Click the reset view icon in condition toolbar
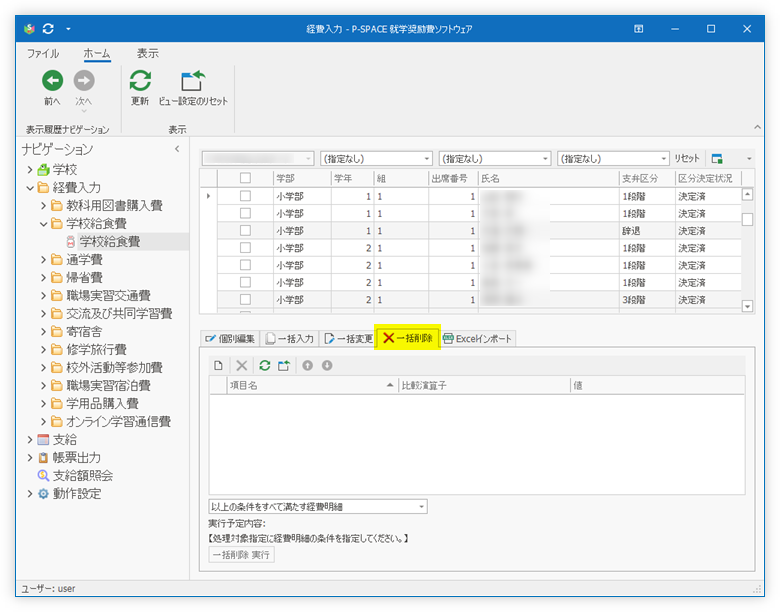Viewport: 780px width, 612px height. pos(284,366)
